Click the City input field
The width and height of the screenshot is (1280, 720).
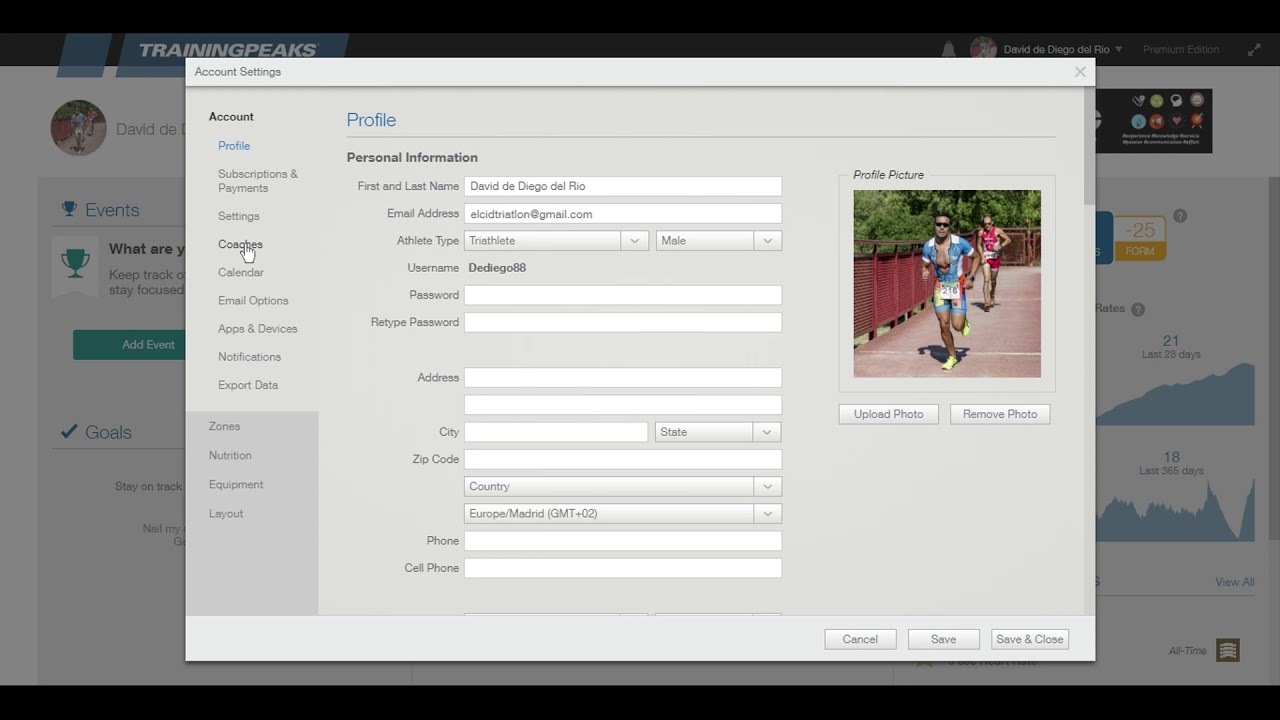click(x=556, y=432)
